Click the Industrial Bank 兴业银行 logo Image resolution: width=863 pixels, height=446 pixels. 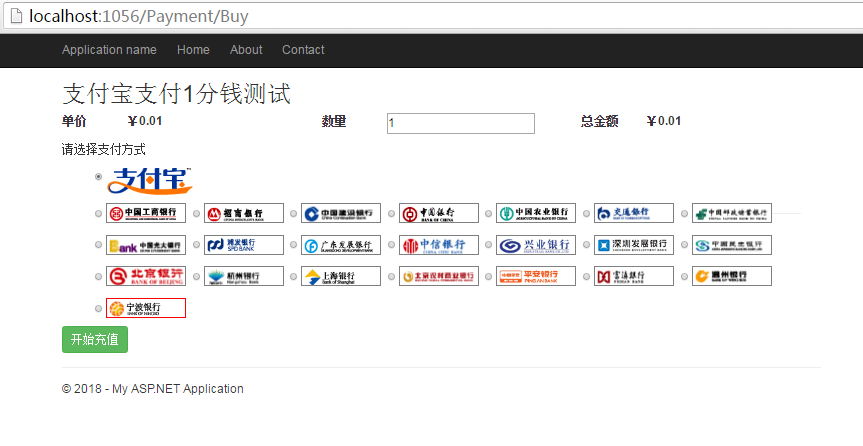[x=536, y=245]
